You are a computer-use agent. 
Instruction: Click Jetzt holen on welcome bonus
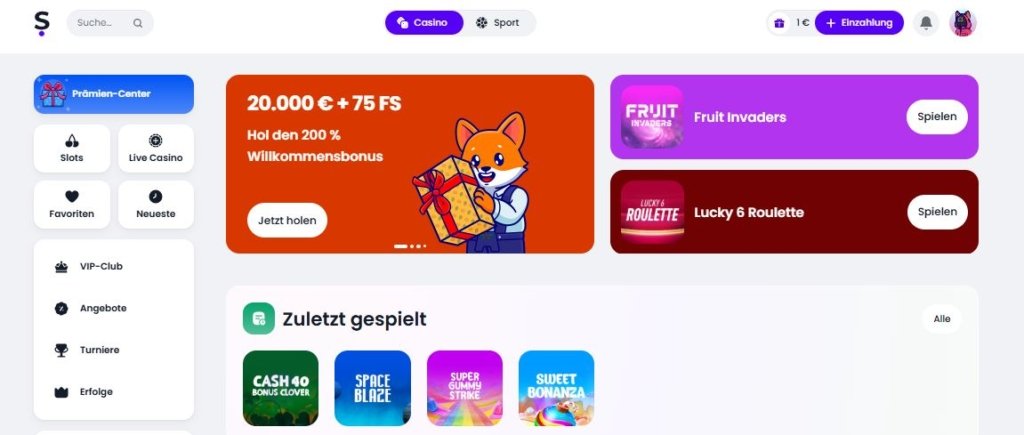287,220
